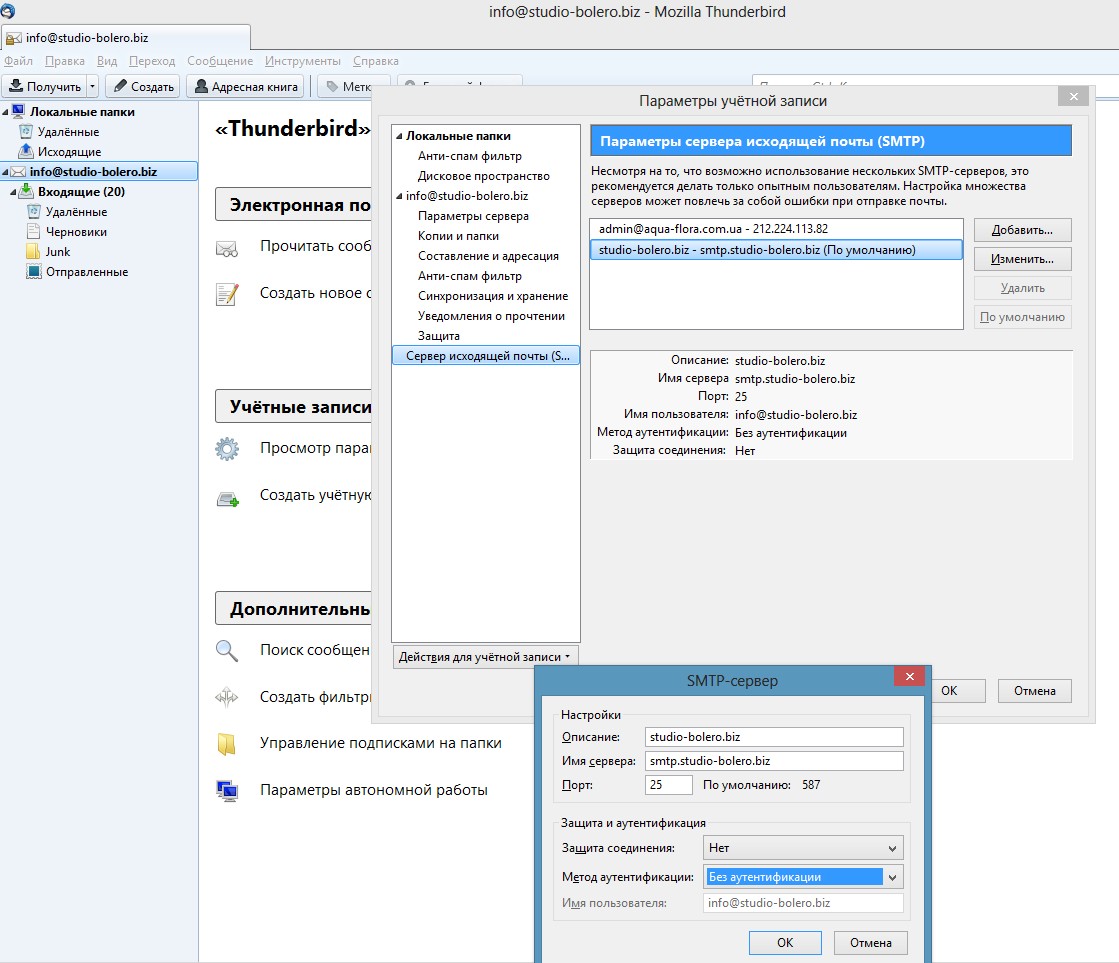Click the trash icon of Удалённые under Входящие
This screenshot has width=1119, height=963.
(x=34, y=211)
